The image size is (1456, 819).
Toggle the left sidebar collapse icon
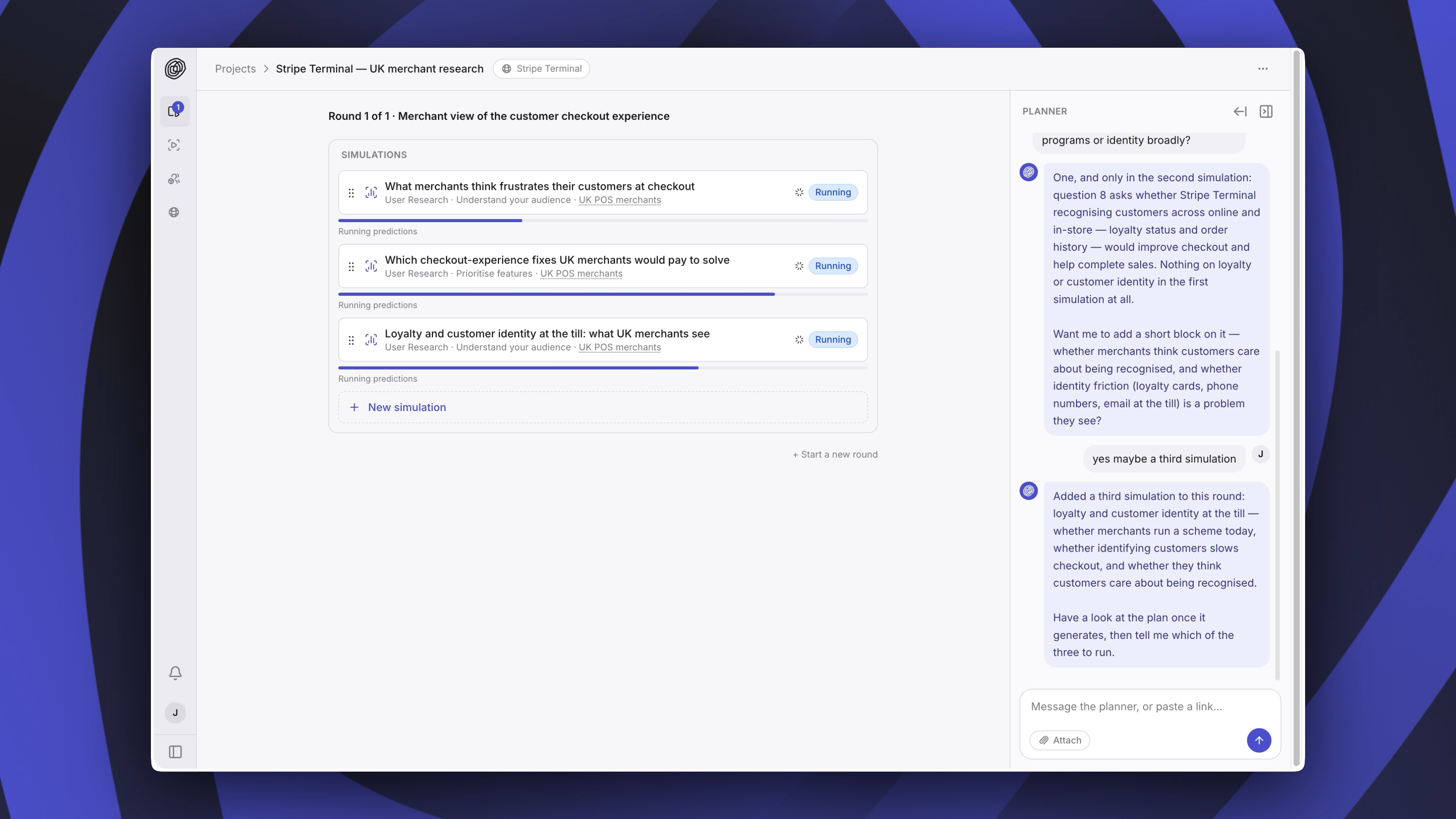coord(175,752)
